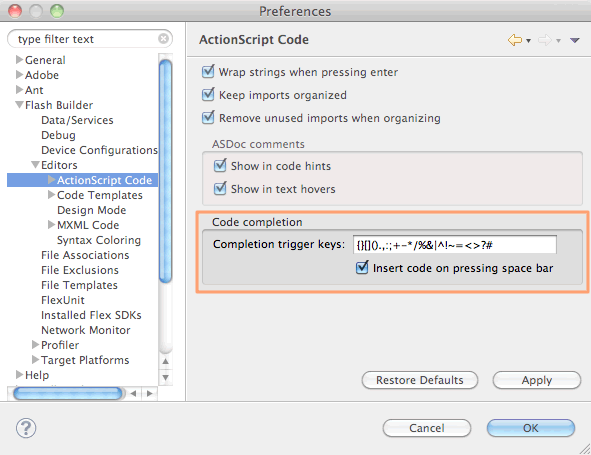Toggle Show in code hints checkbox
This screenshot has width=591, height=455.
tap(220, 165)
